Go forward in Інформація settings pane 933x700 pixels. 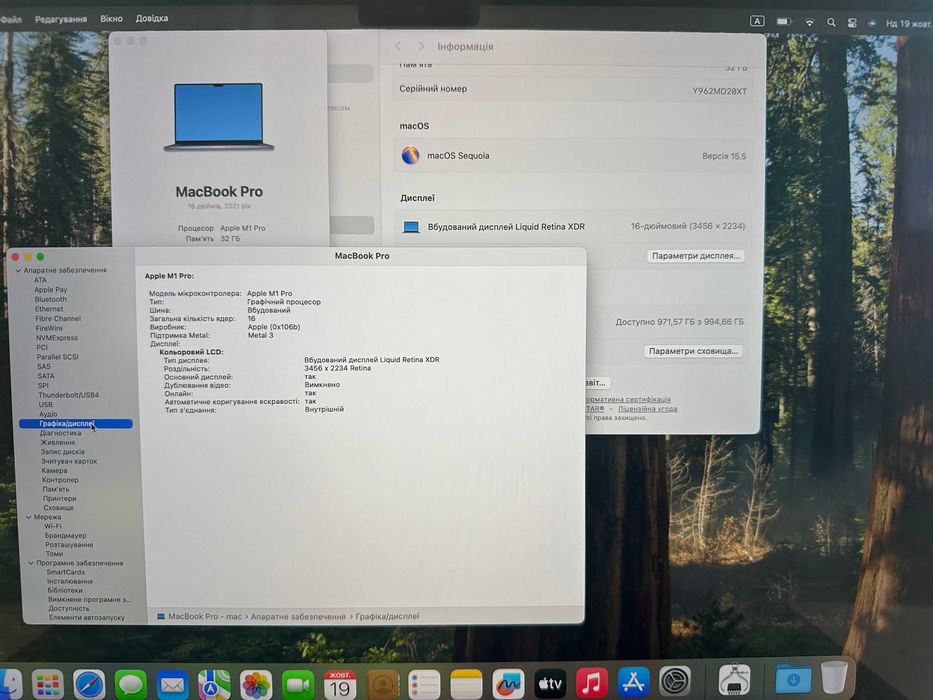tap(421, 46)
